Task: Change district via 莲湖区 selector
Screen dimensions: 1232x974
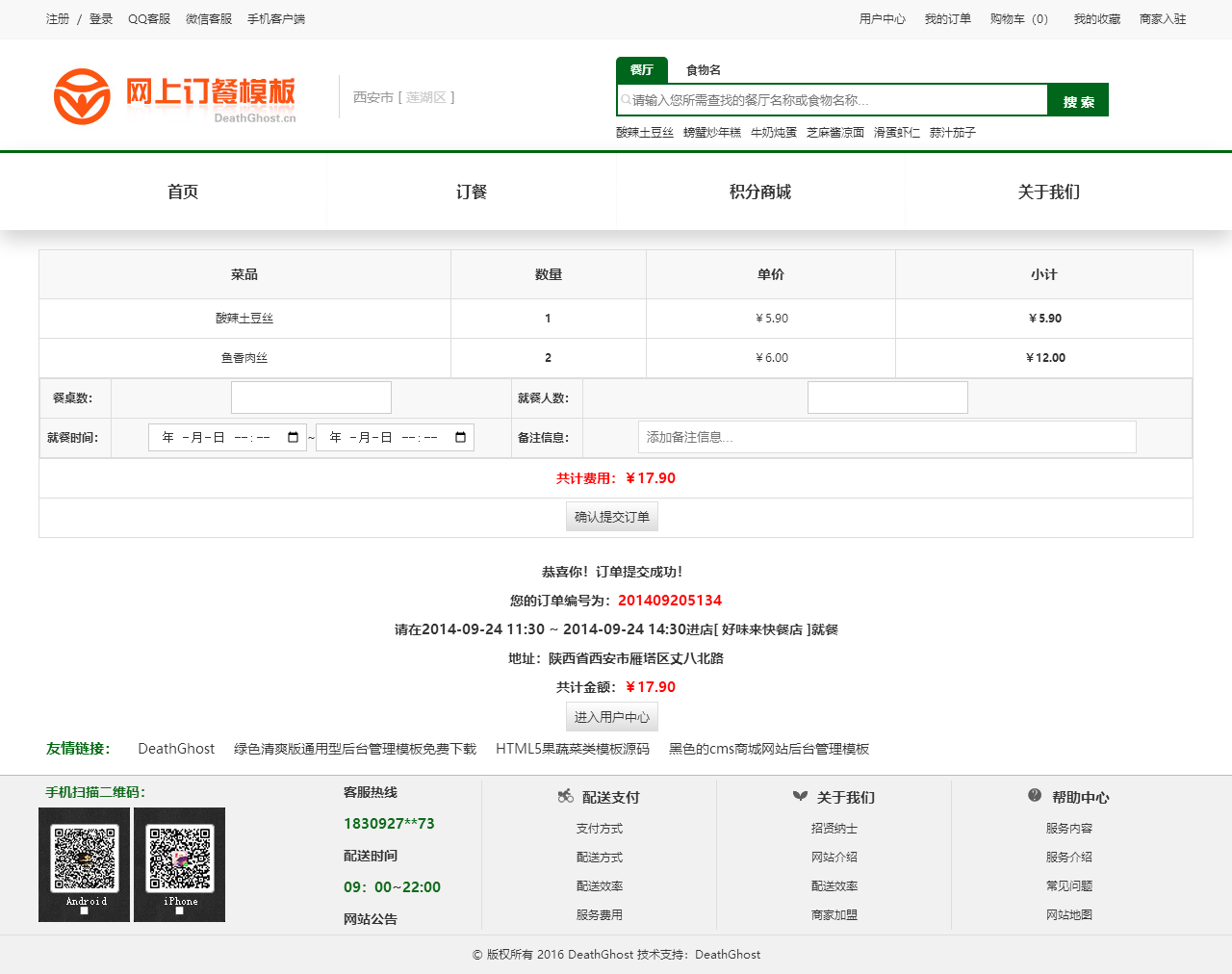Action: pos(425,97)
